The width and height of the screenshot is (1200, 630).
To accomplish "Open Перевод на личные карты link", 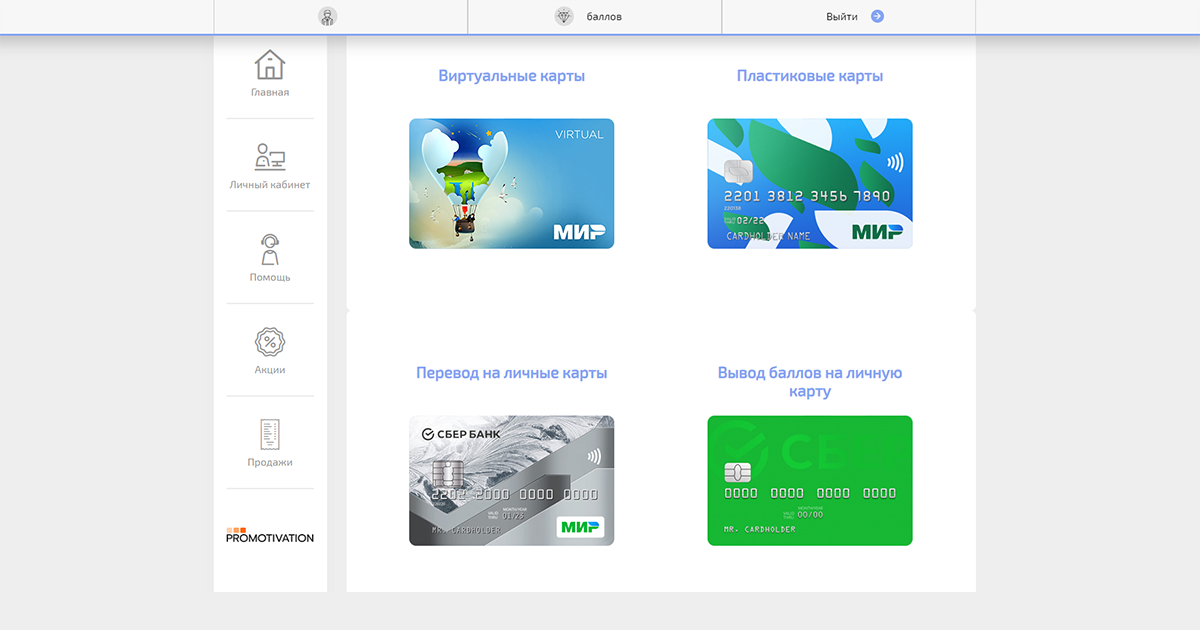I will (x=512, y=373).
